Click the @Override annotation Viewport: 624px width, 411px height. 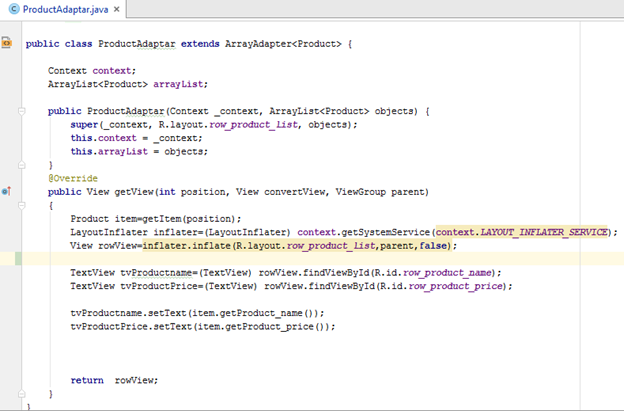click(x=73, y=178)
